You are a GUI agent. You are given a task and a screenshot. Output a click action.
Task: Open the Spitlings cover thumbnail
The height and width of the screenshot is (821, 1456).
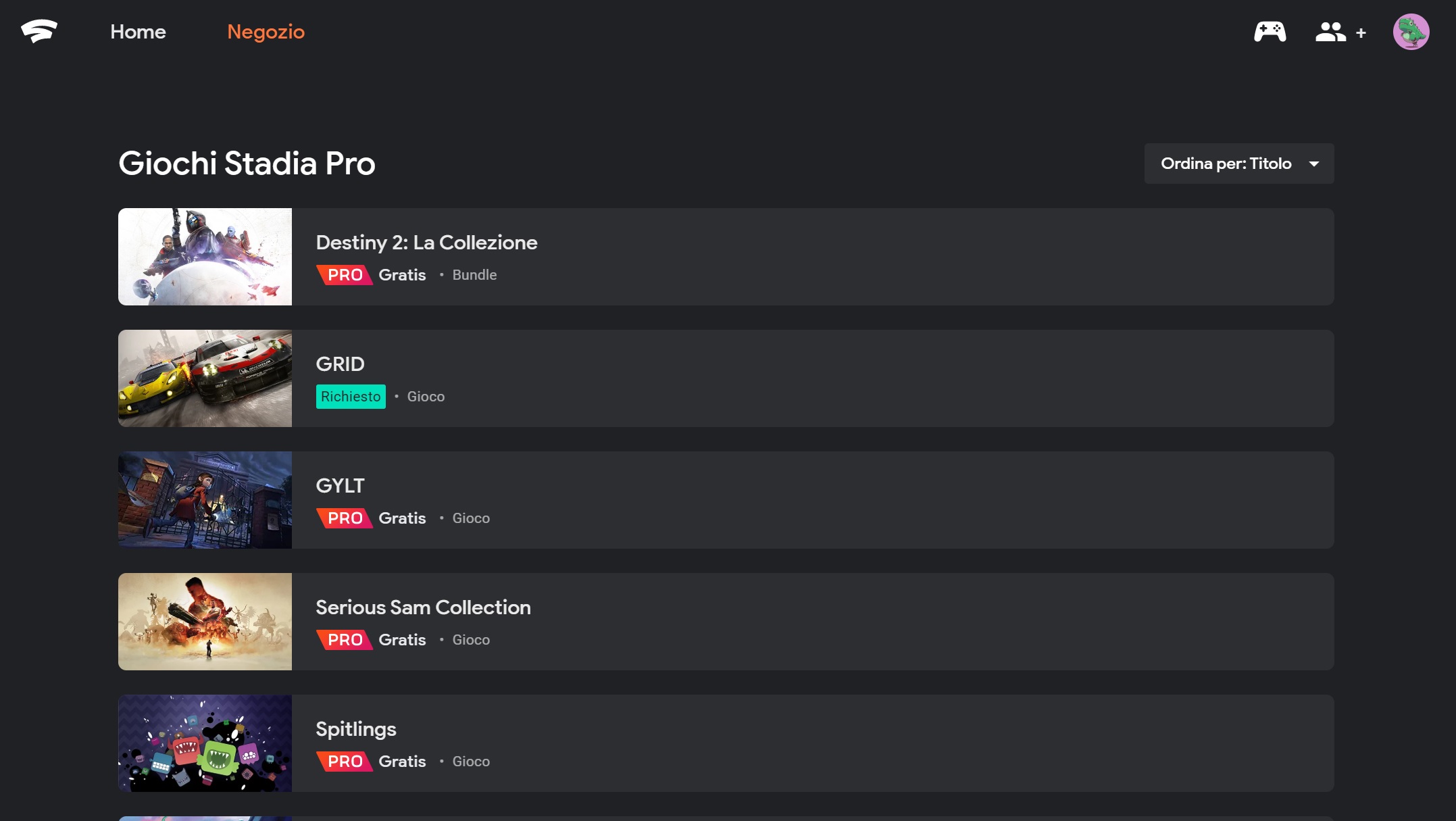(x=205, y=743)
